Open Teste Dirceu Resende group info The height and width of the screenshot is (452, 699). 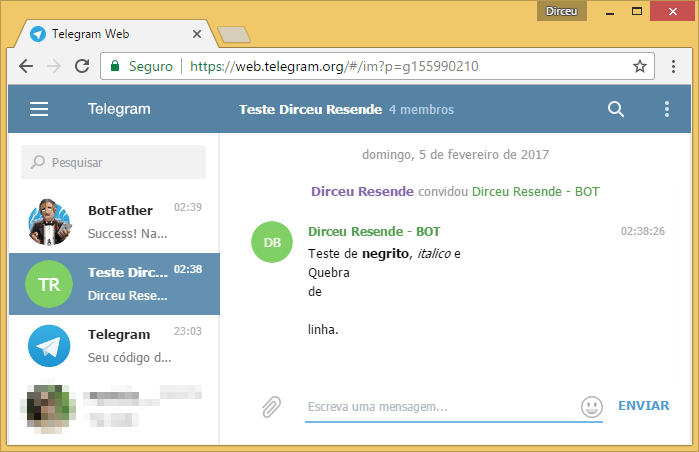[x=310, y=110]
